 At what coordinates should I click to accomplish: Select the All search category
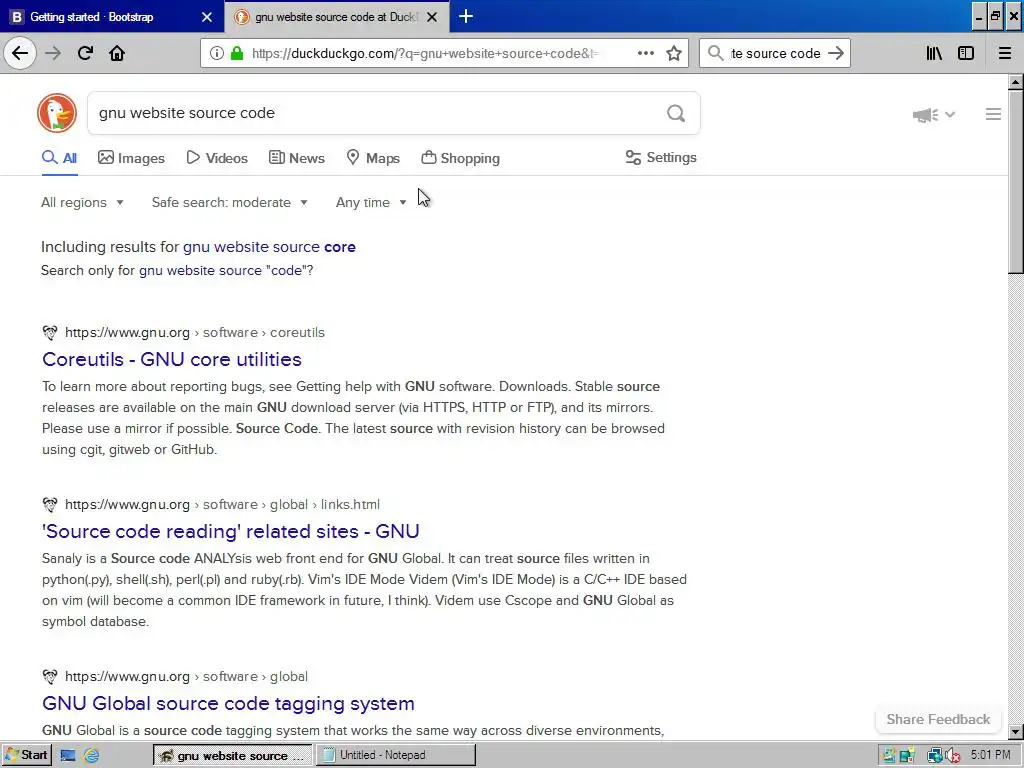[59, 158]
